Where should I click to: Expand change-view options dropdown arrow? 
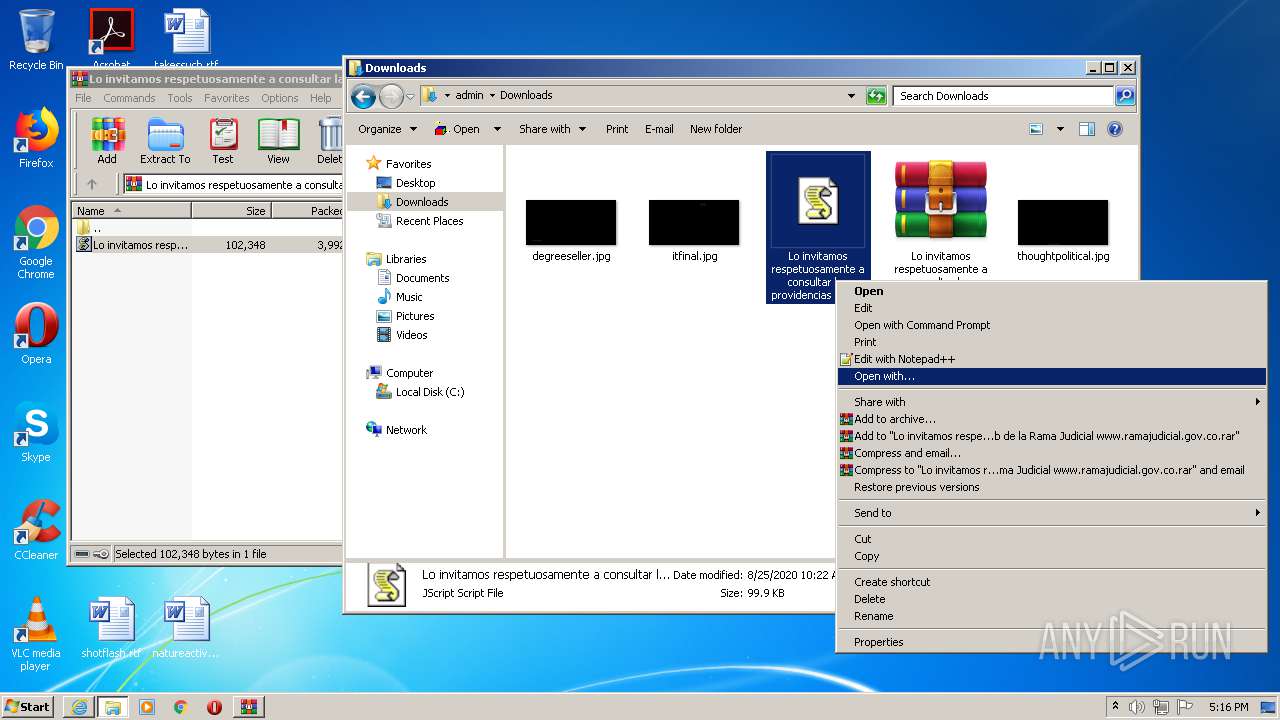[x=1060, y=129]
